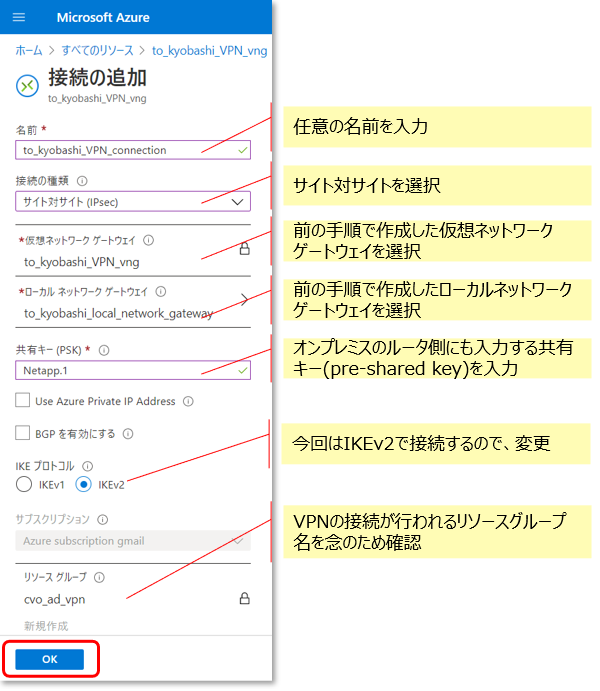Click info icon beside Use Azure Private IP Address
This screenshot has width=600, height=691.
188,401
